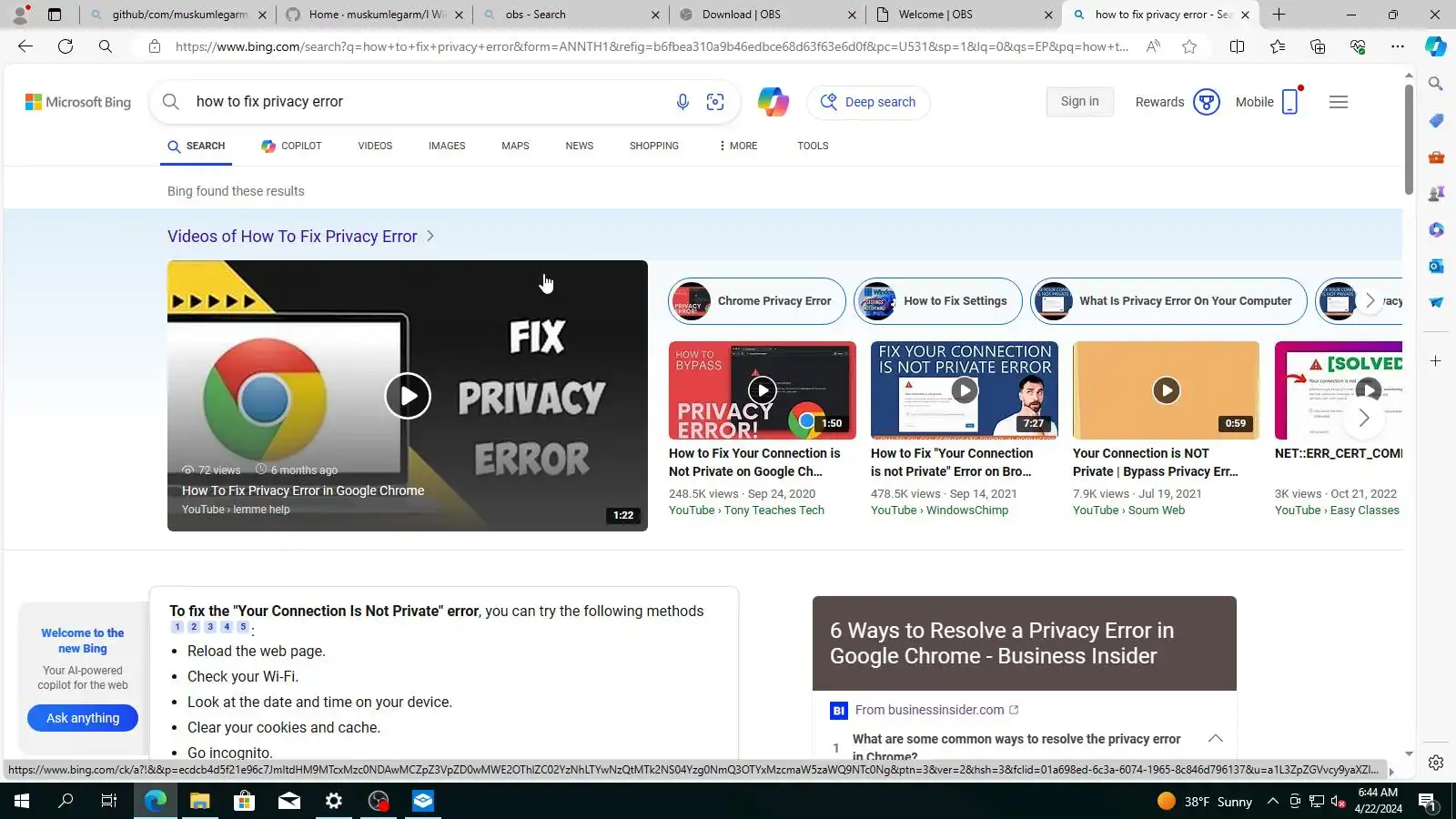Open the sidebar search icon

1436,84
